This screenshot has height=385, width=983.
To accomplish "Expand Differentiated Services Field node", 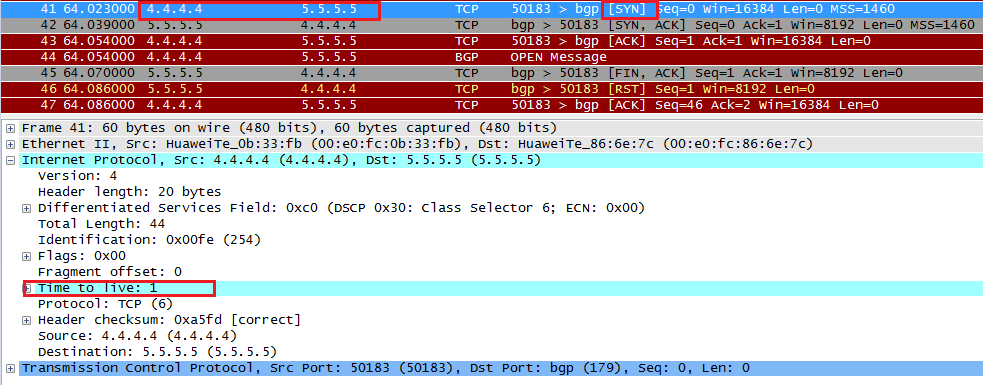I will coord(26,208).
